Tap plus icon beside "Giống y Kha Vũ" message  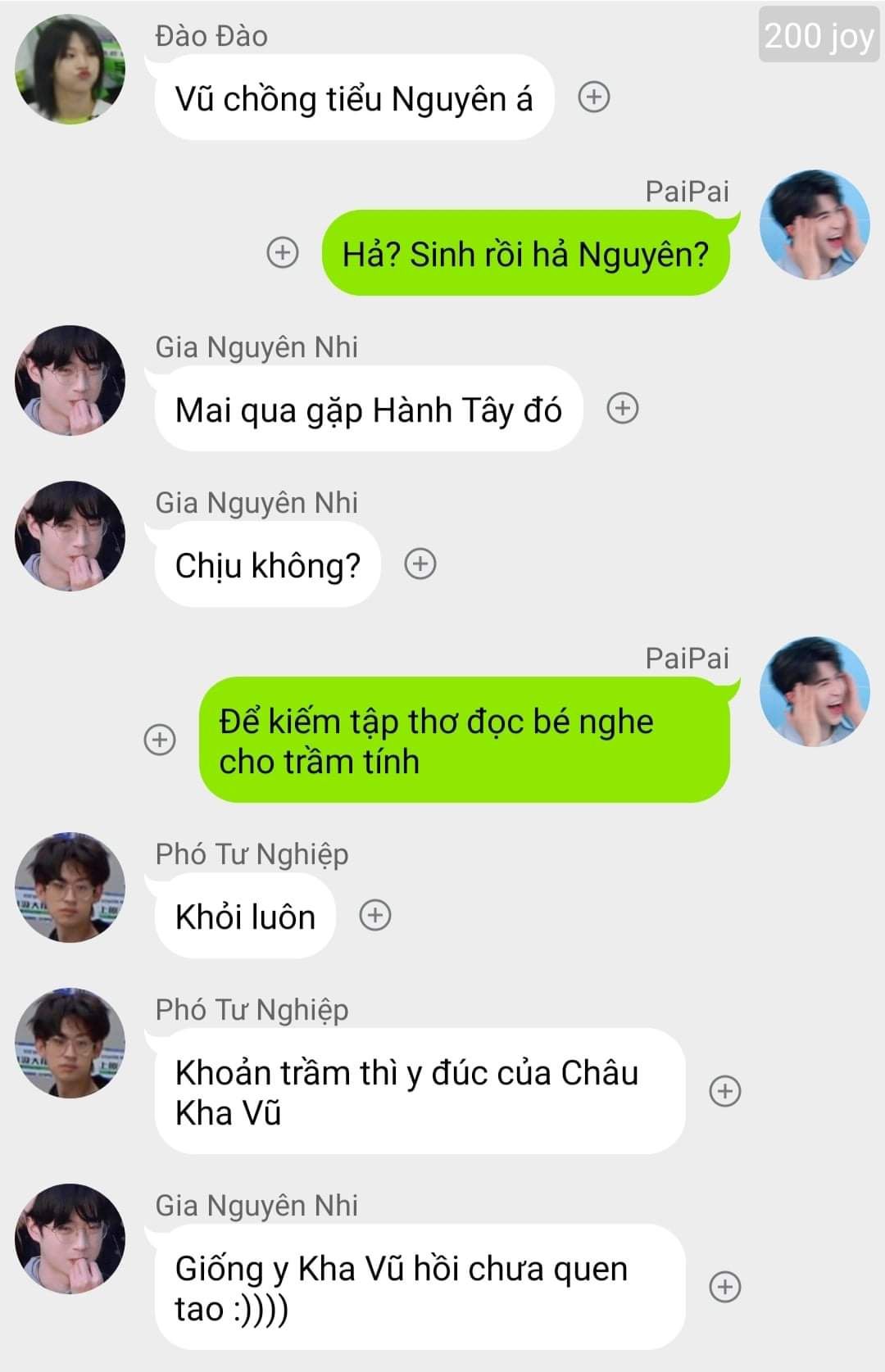pos(725,1287)
